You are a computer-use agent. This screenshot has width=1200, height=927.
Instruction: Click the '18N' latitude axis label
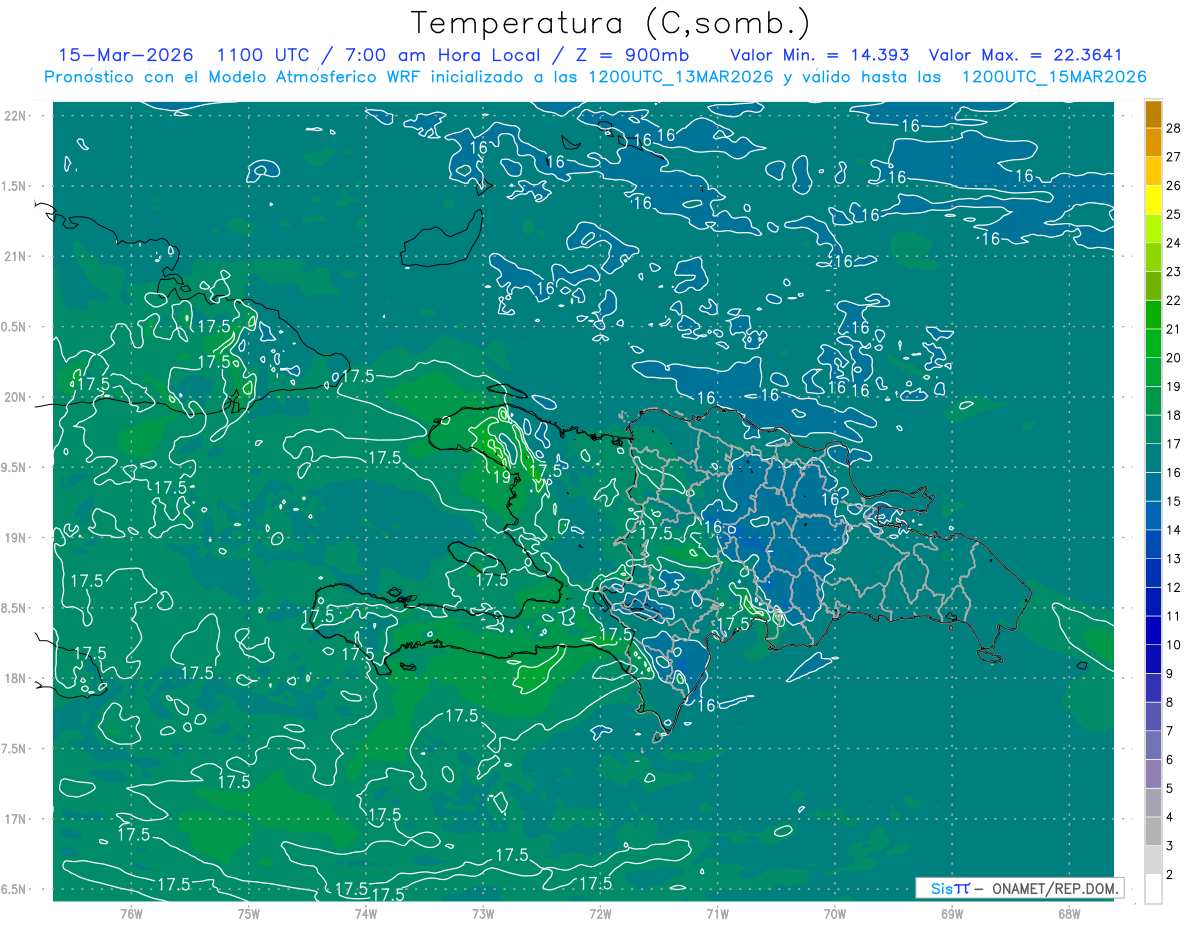[15, 678]
